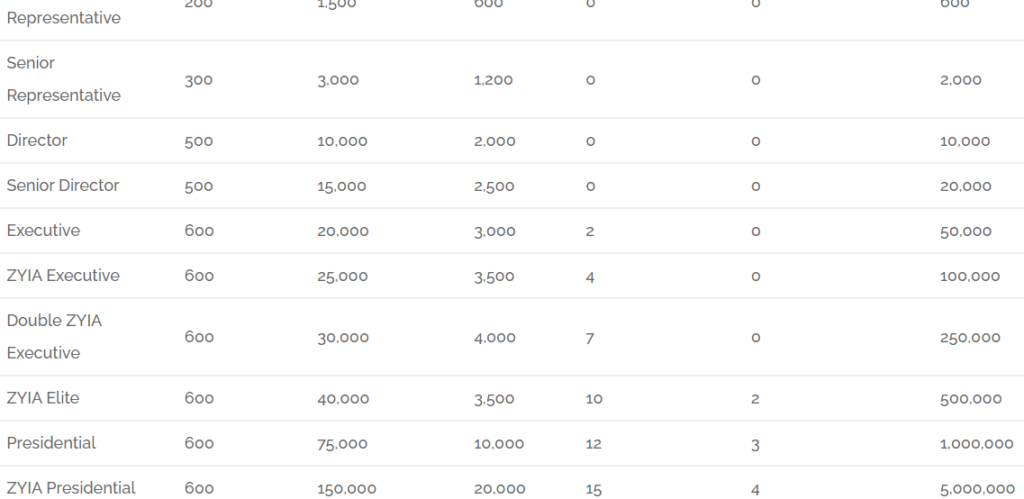The image size is (1024, 499).
Task: Click the Senior Representative rank name
Action: pyautogui.click(x=63, y=79)
